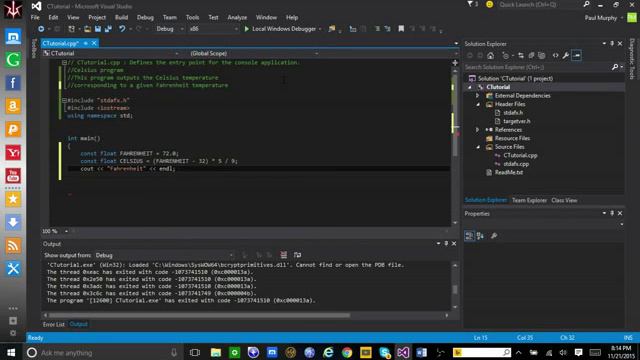Open the Diagnostic Tools side tab
Viewport: 640px width, 360px height.
click(632, 58)
